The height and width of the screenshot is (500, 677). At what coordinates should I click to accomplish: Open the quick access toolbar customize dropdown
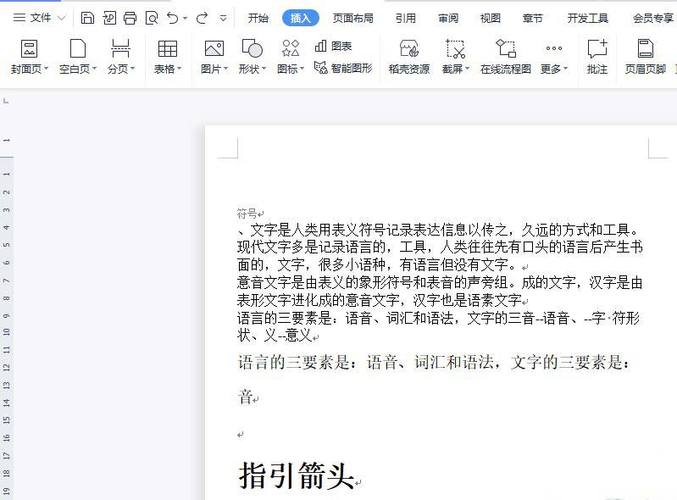223,19
